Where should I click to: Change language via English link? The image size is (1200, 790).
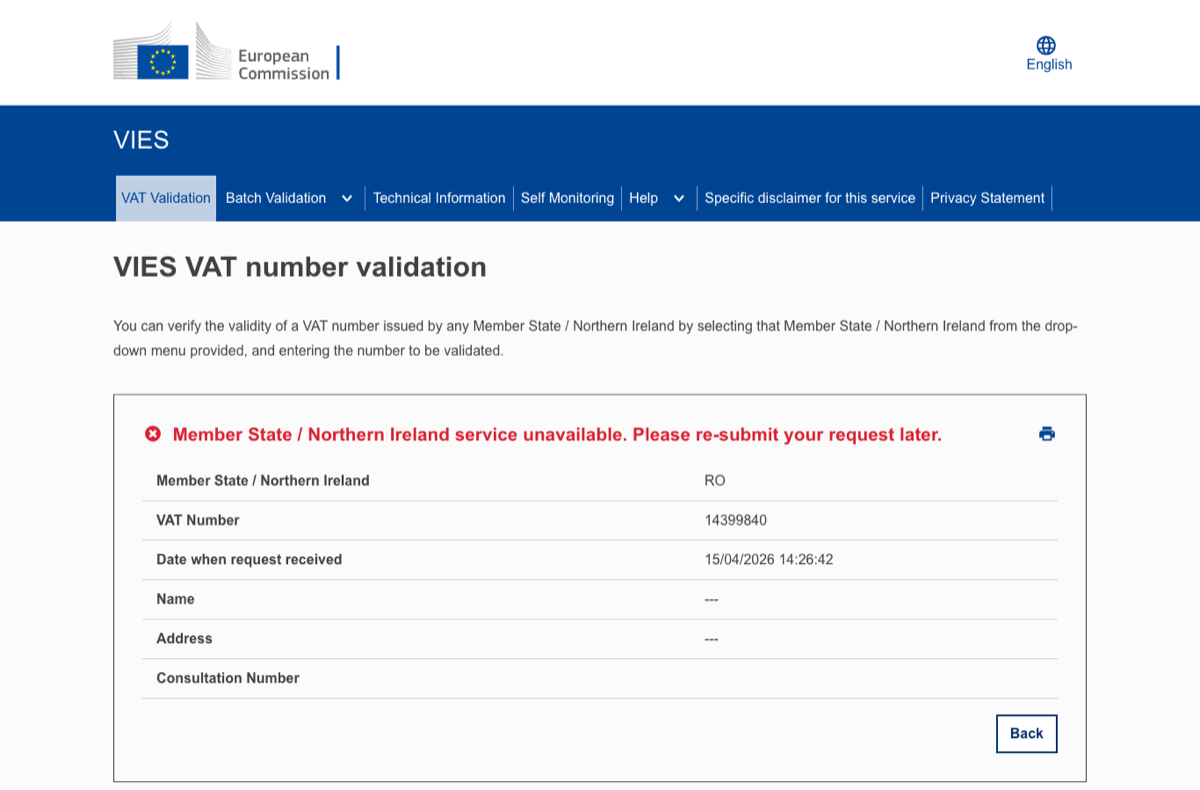pos(1049,65)
